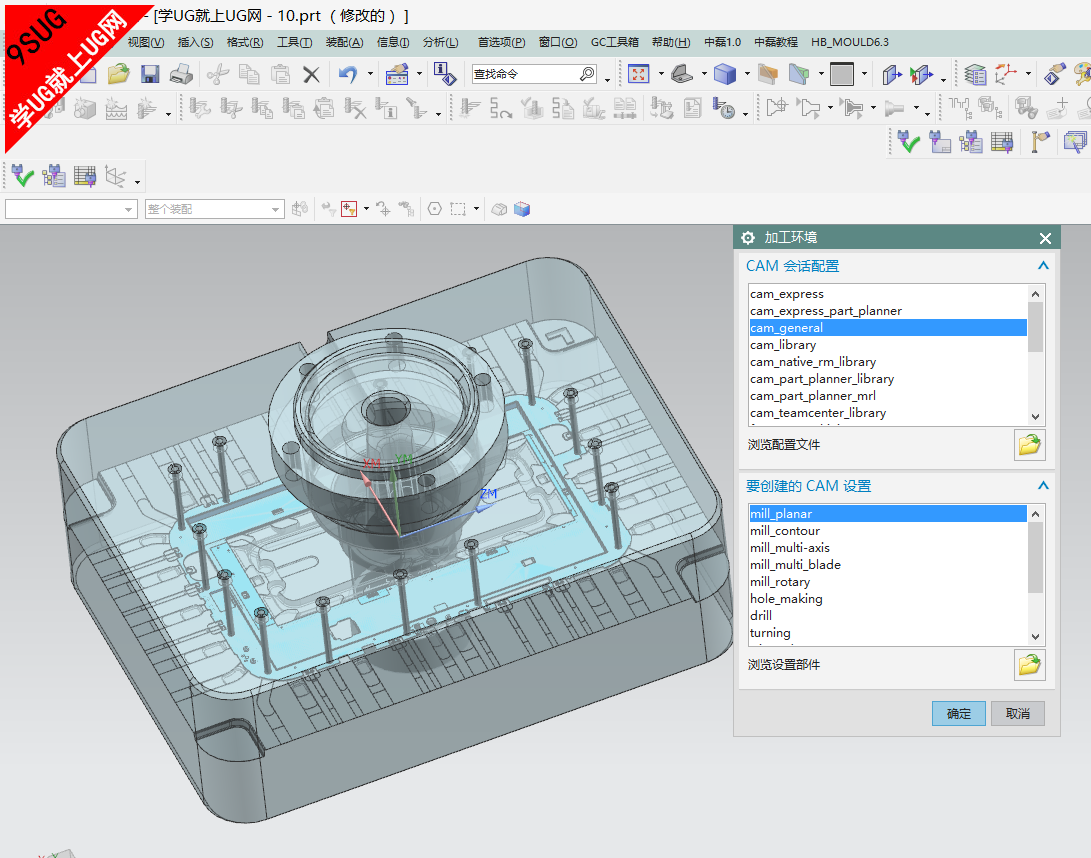Select drill CAM setup

pos(888,615)
